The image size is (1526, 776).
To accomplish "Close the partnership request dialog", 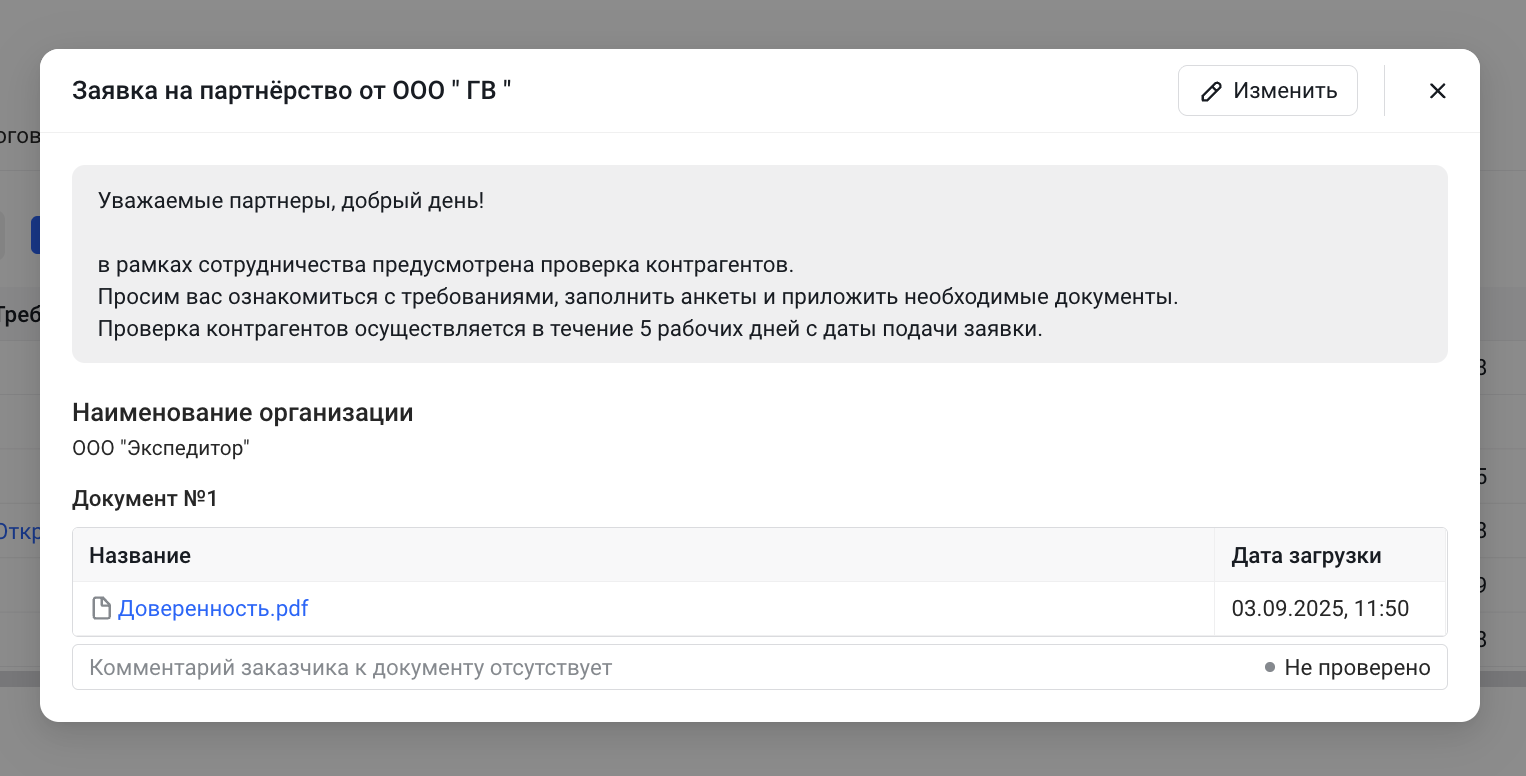I will pos(1437,91).
